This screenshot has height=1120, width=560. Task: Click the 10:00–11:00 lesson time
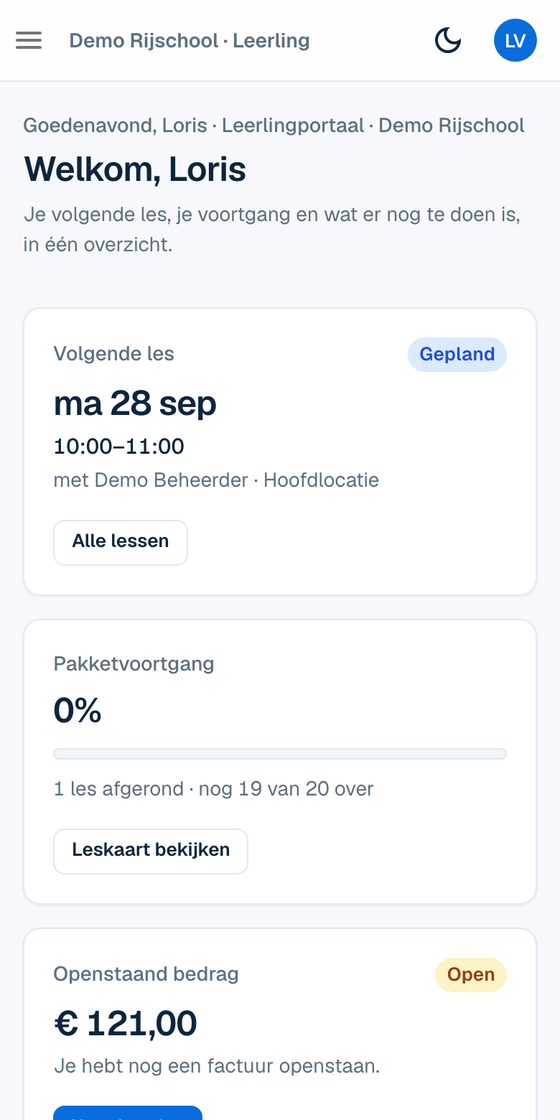[x=119, y=446]
